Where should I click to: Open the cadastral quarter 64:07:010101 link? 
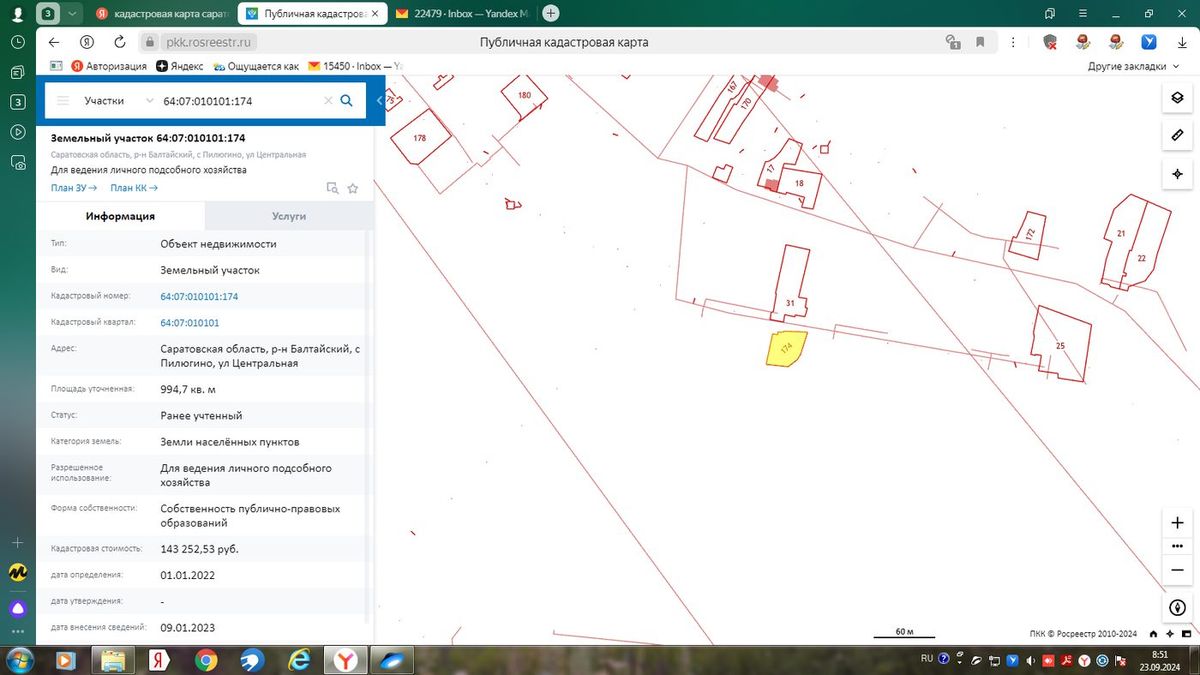[x=190, y=323]
